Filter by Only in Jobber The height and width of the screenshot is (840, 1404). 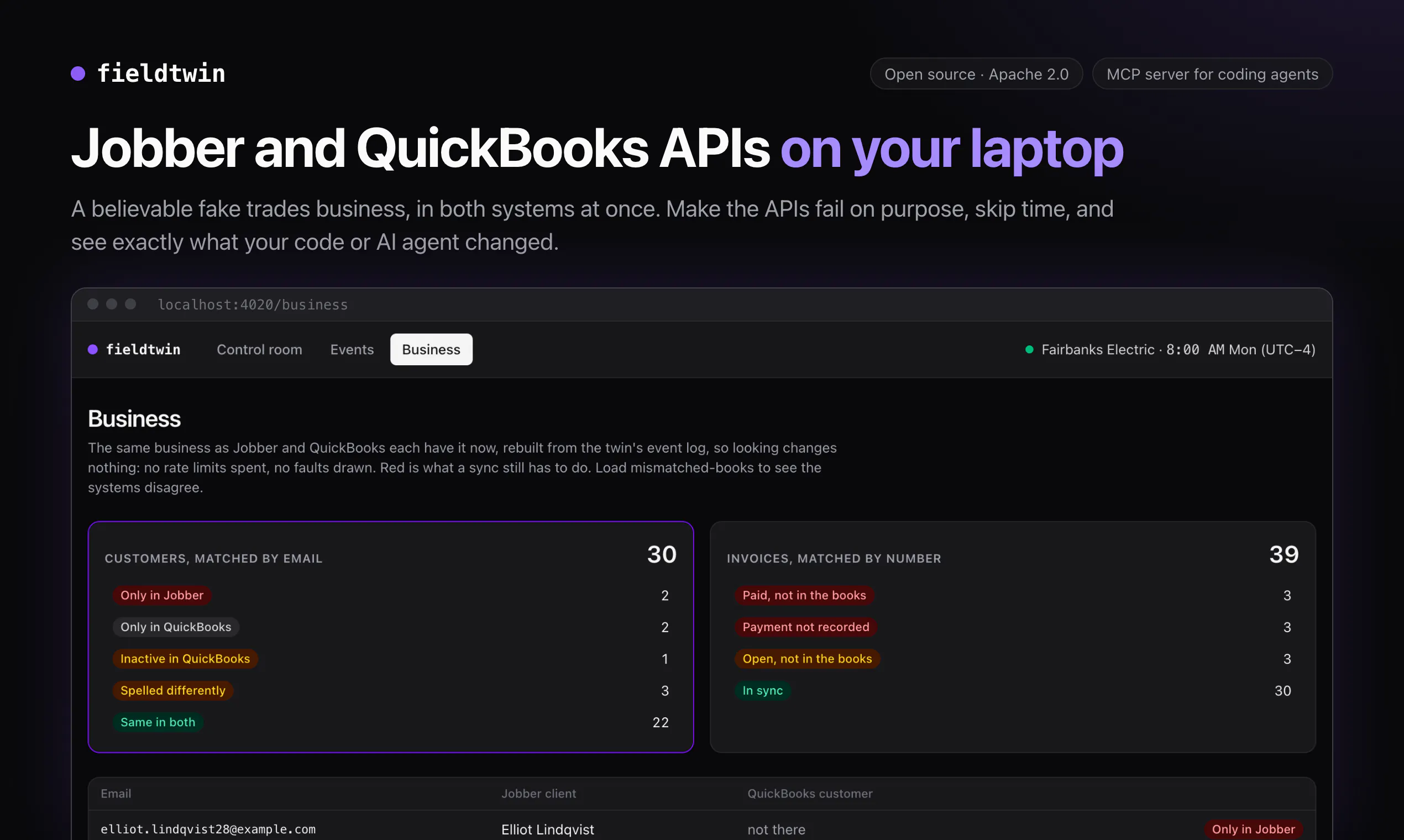(x=162, y=595)
